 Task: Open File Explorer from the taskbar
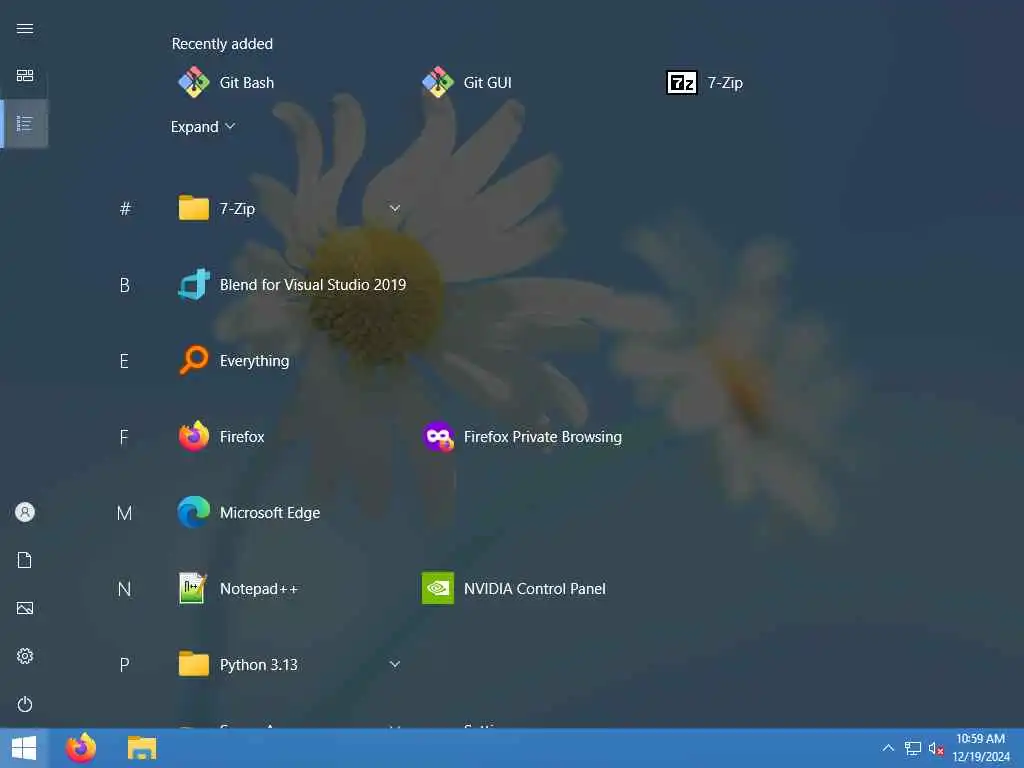[142, 748]
